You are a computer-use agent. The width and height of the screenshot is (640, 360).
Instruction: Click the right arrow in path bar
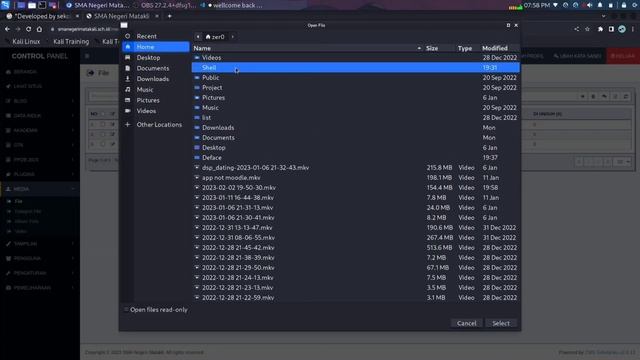233,37
